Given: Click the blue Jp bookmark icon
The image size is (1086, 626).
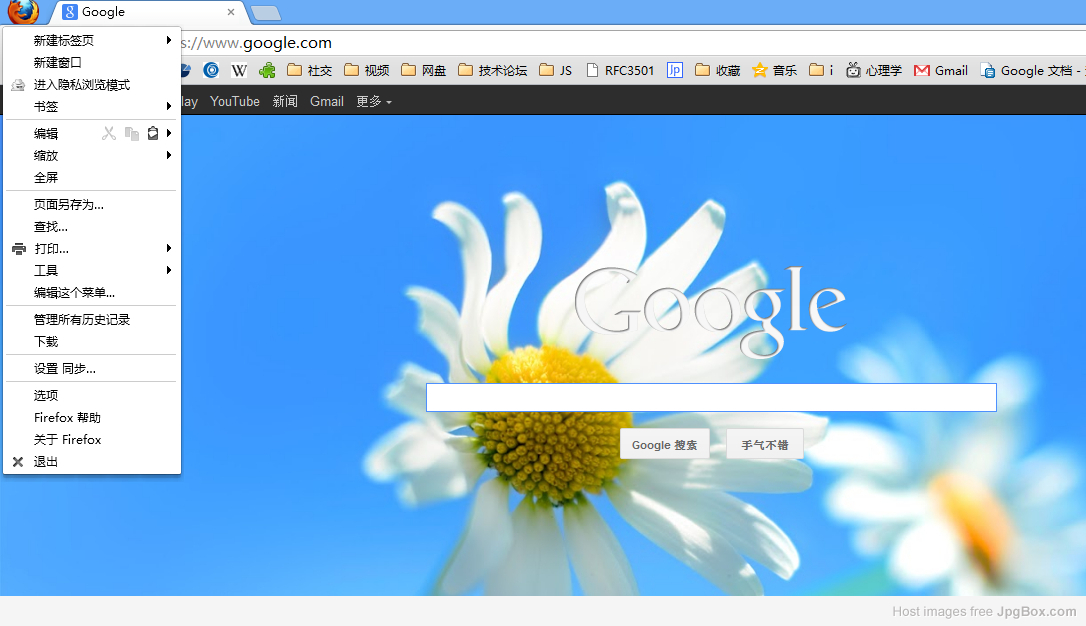Looking at the screenshot, I should click(x=675, y=70).
